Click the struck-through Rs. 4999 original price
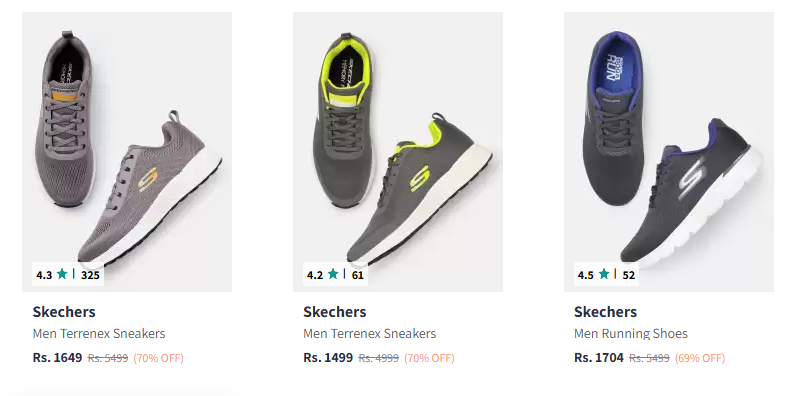Screen dimensions: 789x396 click(x=378, y=358)
